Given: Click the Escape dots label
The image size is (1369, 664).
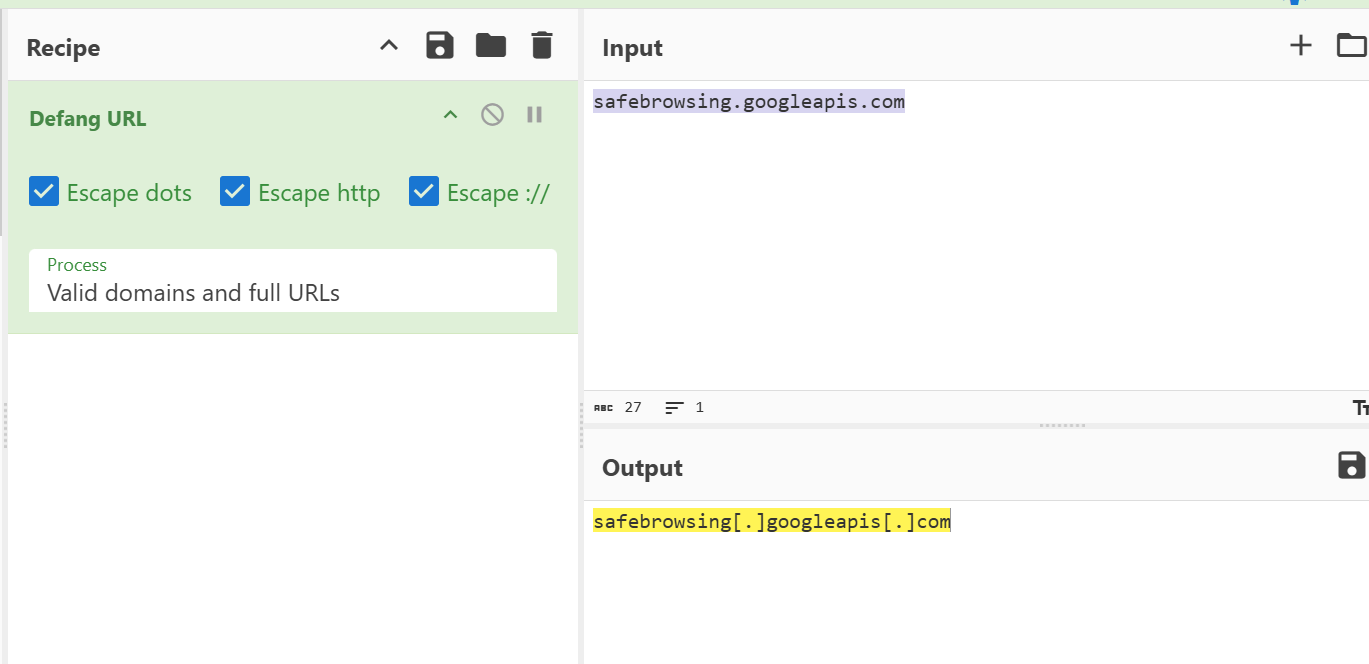Looking at the screenshot, I should (x=129, y=193).
